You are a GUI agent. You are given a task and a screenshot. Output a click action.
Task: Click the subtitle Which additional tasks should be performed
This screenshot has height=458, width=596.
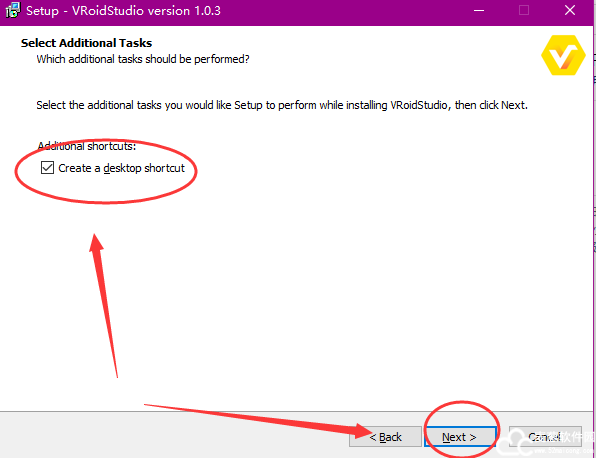143,59
